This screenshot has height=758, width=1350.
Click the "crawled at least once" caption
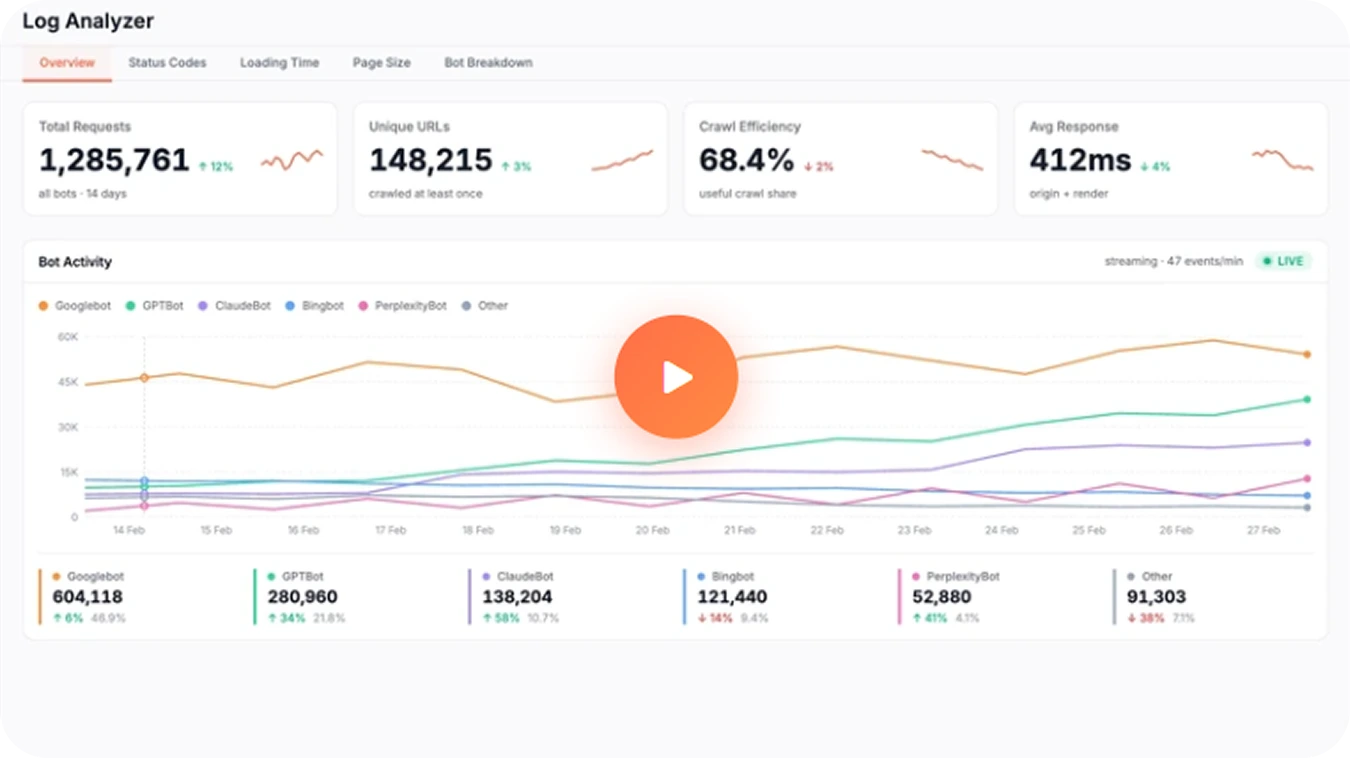tap(426, 194)
